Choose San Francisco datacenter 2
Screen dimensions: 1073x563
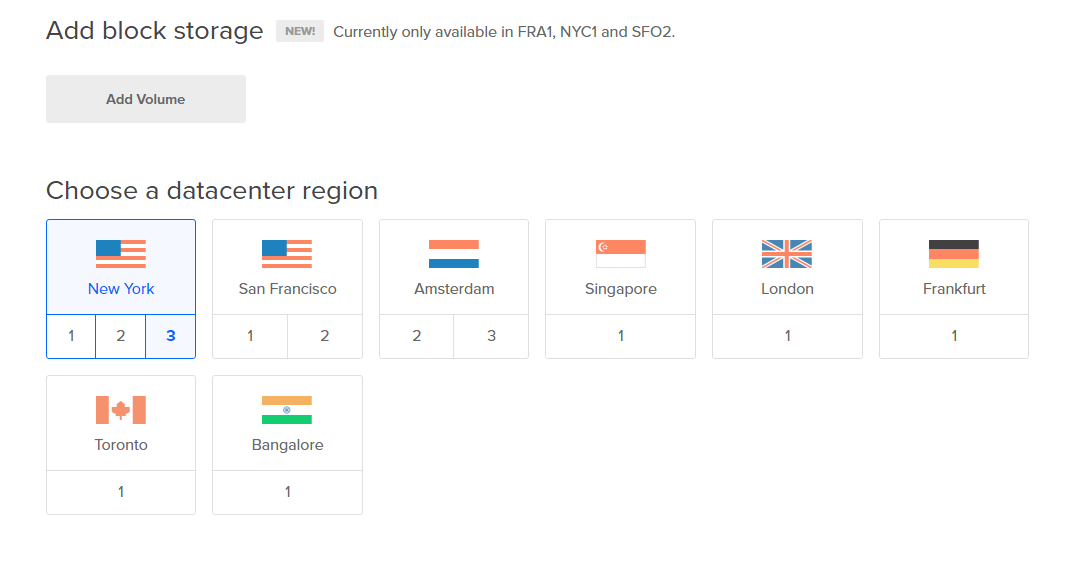tap(325, 336)
